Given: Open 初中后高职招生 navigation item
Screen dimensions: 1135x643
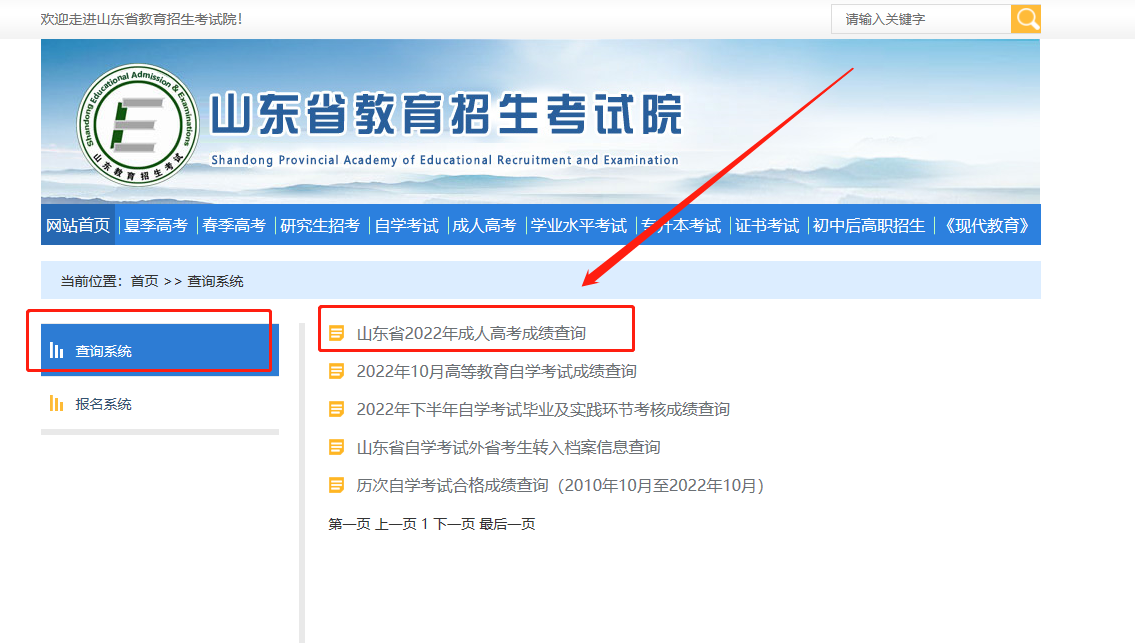Looking at the screenshot, I should (x=869, y=225).
